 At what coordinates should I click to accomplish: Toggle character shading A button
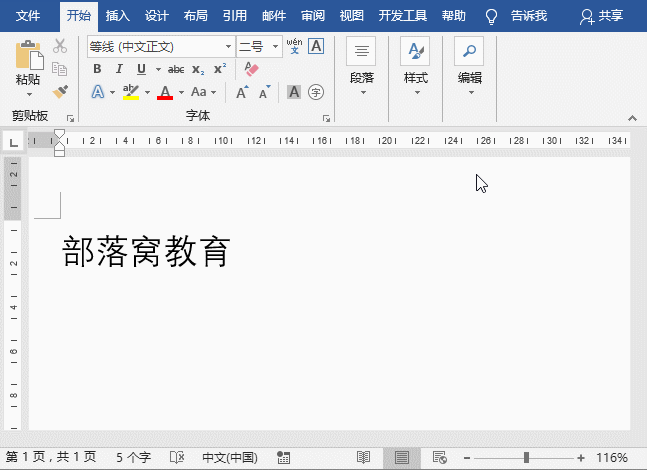(x=294, y=92)
